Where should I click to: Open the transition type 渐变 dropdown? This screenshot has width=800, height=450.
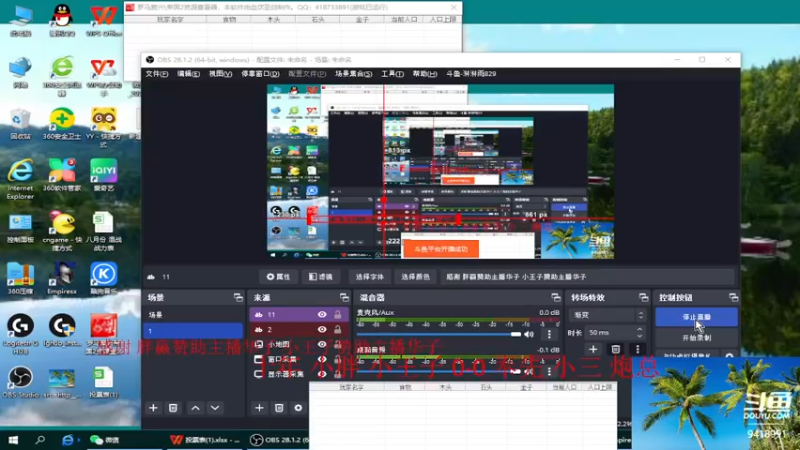coord(607,315)
